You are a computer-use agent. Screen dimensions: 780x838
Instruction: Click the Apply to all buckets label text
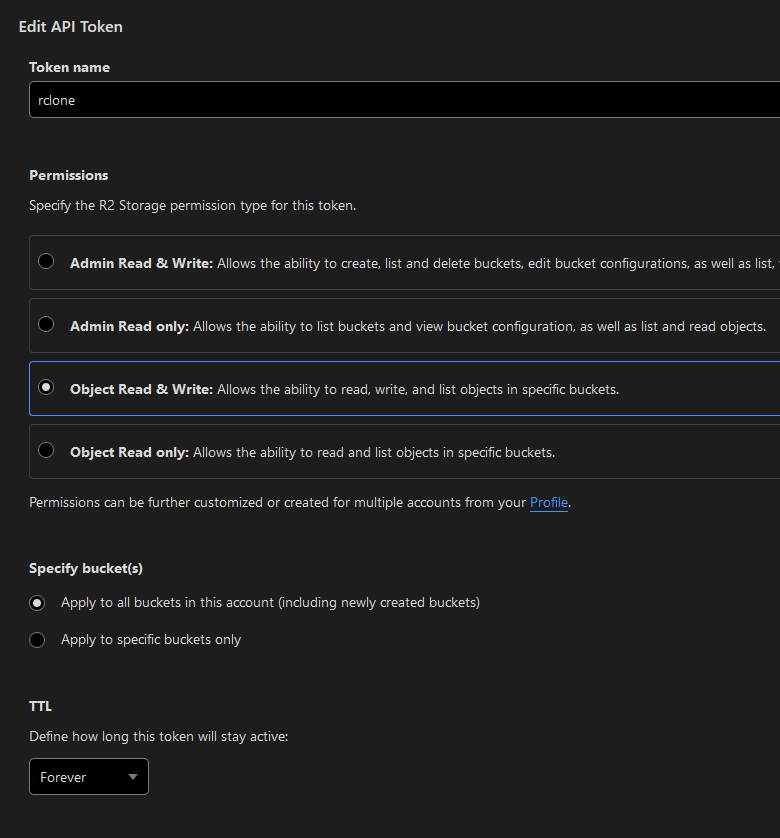(270, 603)
